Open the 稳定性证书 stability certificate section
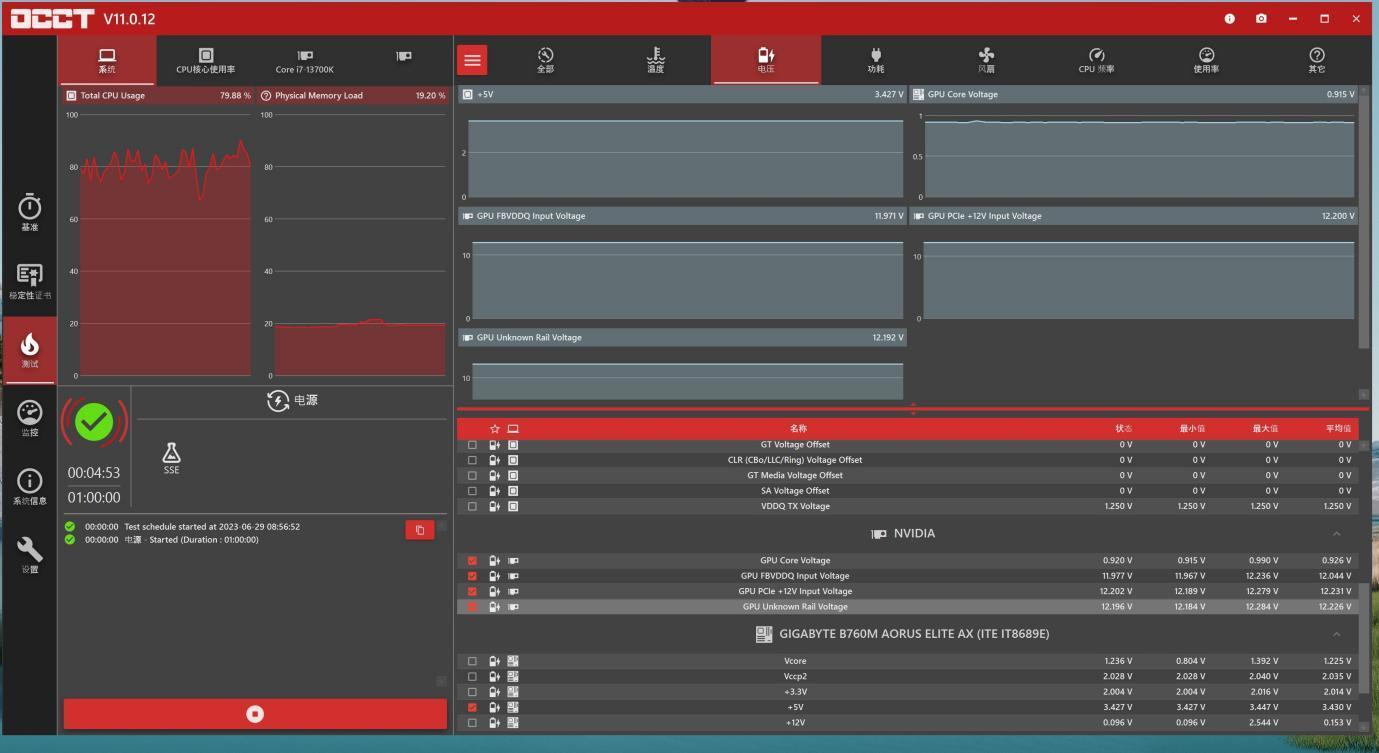This screenshot has width=1379, height=753. click(x=30, y=282)
